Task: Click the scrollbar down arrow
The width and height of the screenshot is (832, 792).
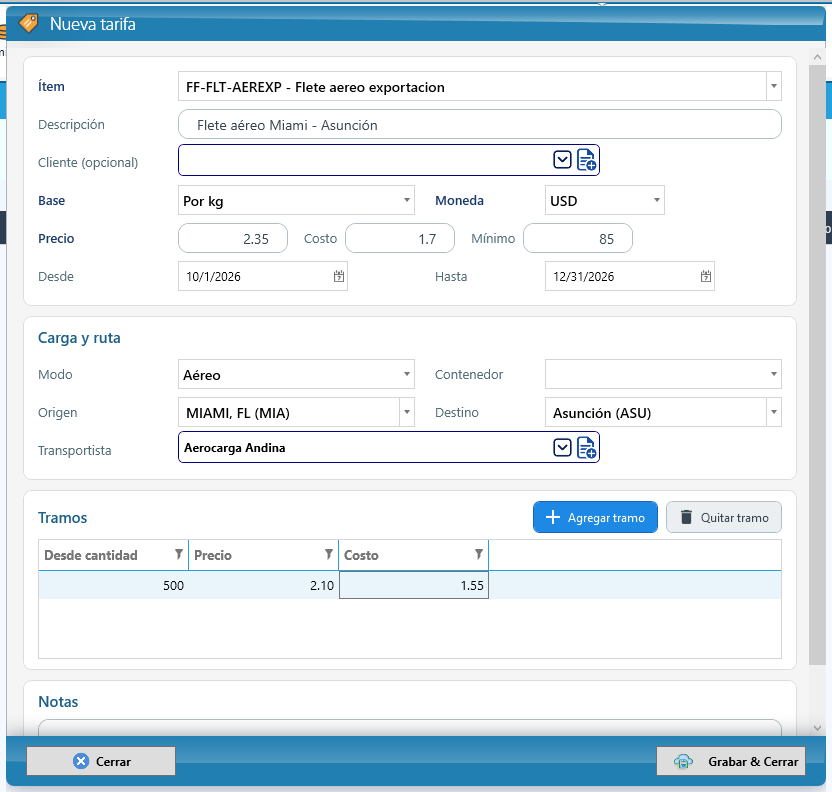Action: [x=817, y=728]
